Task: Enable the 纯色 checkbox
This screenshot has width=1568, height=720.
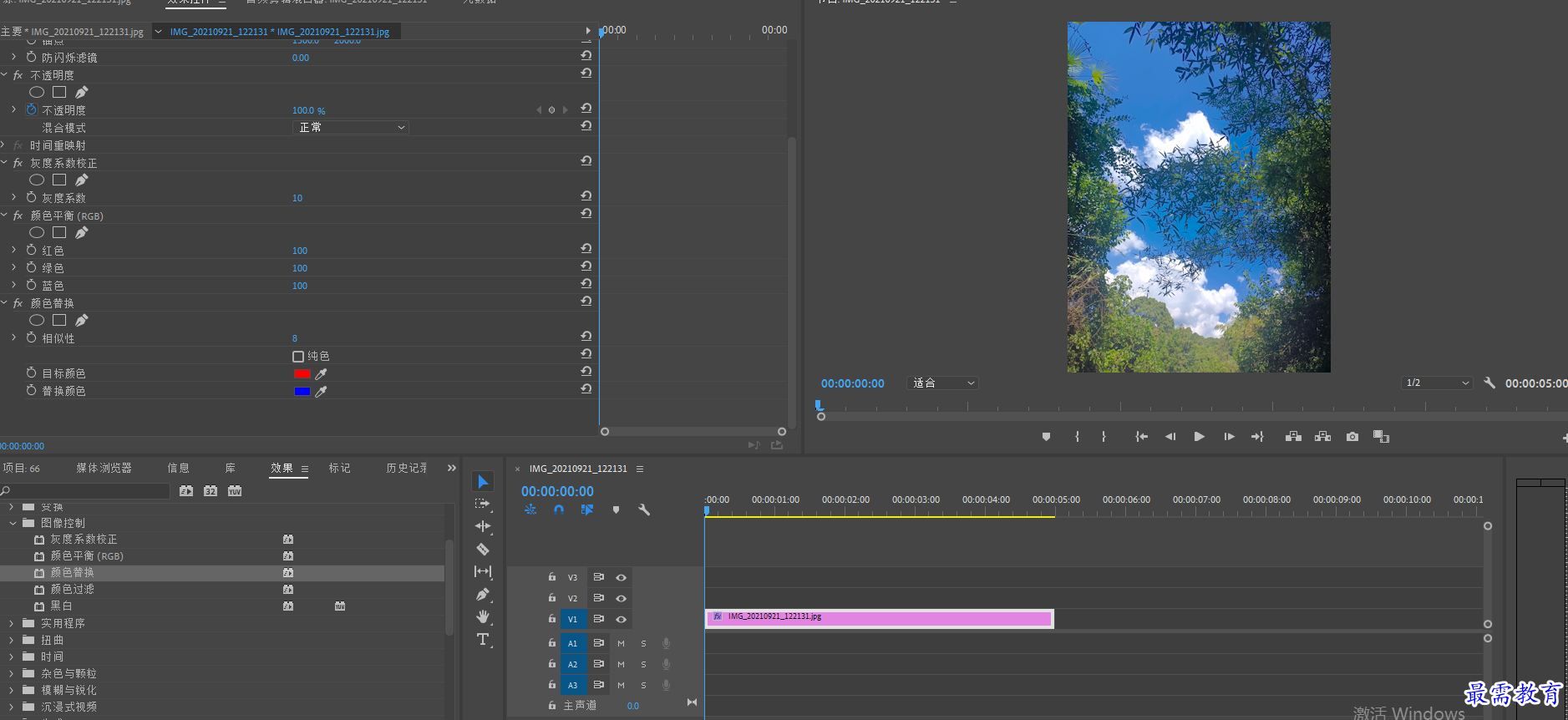Action: 298,357
